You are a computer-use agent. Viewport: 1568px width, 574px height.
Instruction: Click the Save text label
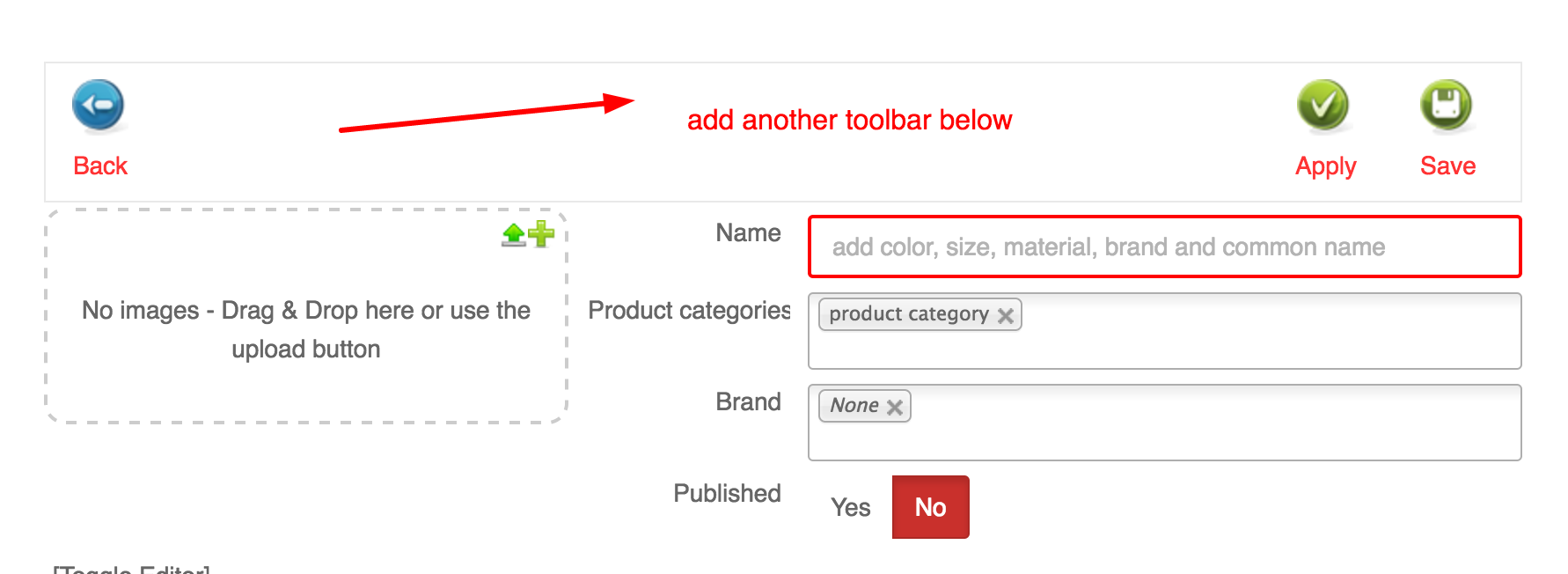pyautogui.click(x=1447, y=166)
